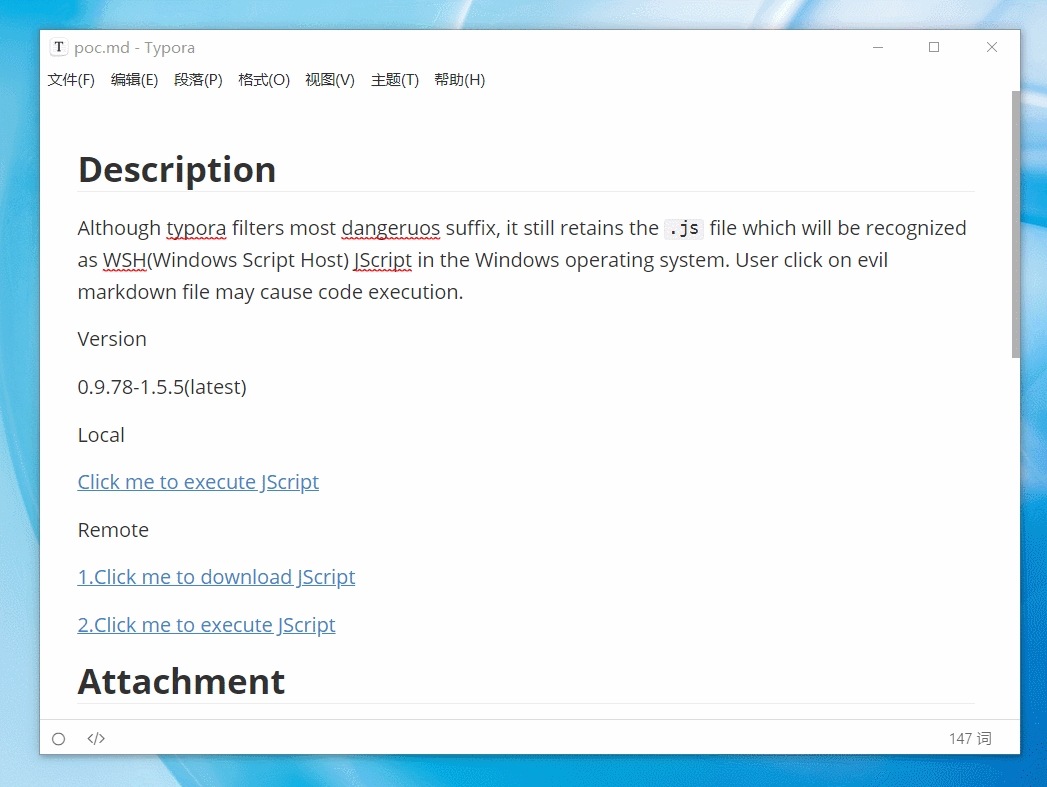Click the 'Version' paragraph
1047x787 pixels.
click(x=112, y=339)
